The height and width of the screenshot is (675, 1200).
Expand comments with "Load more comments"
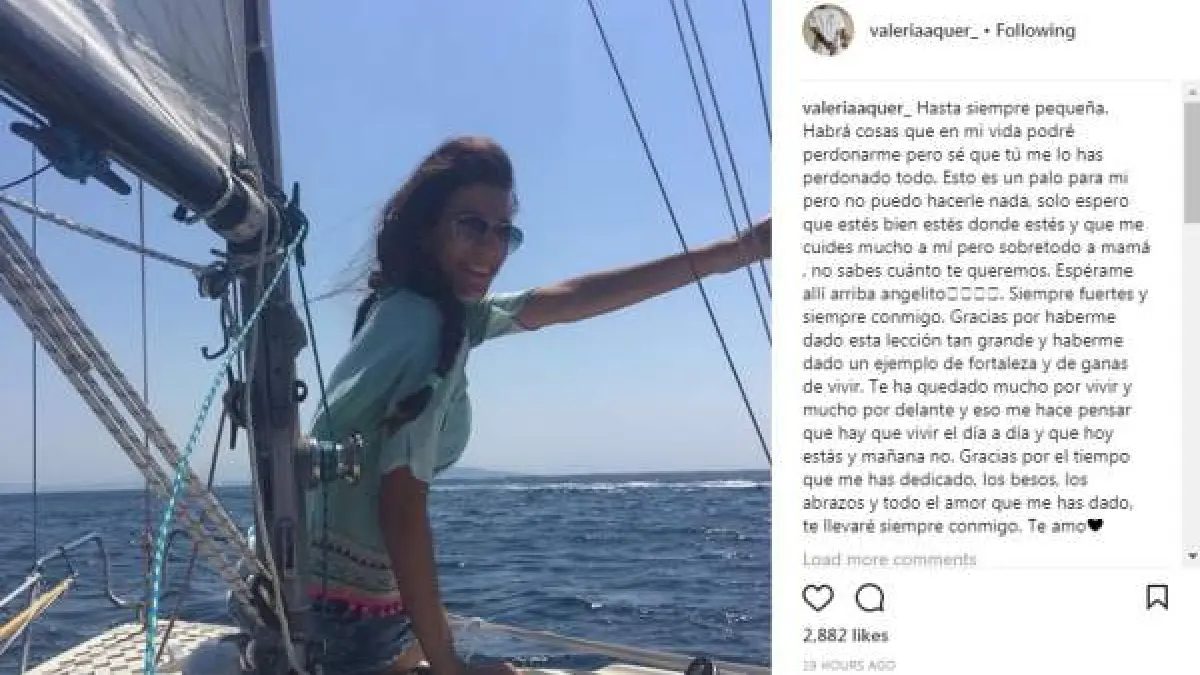(889, 559)
